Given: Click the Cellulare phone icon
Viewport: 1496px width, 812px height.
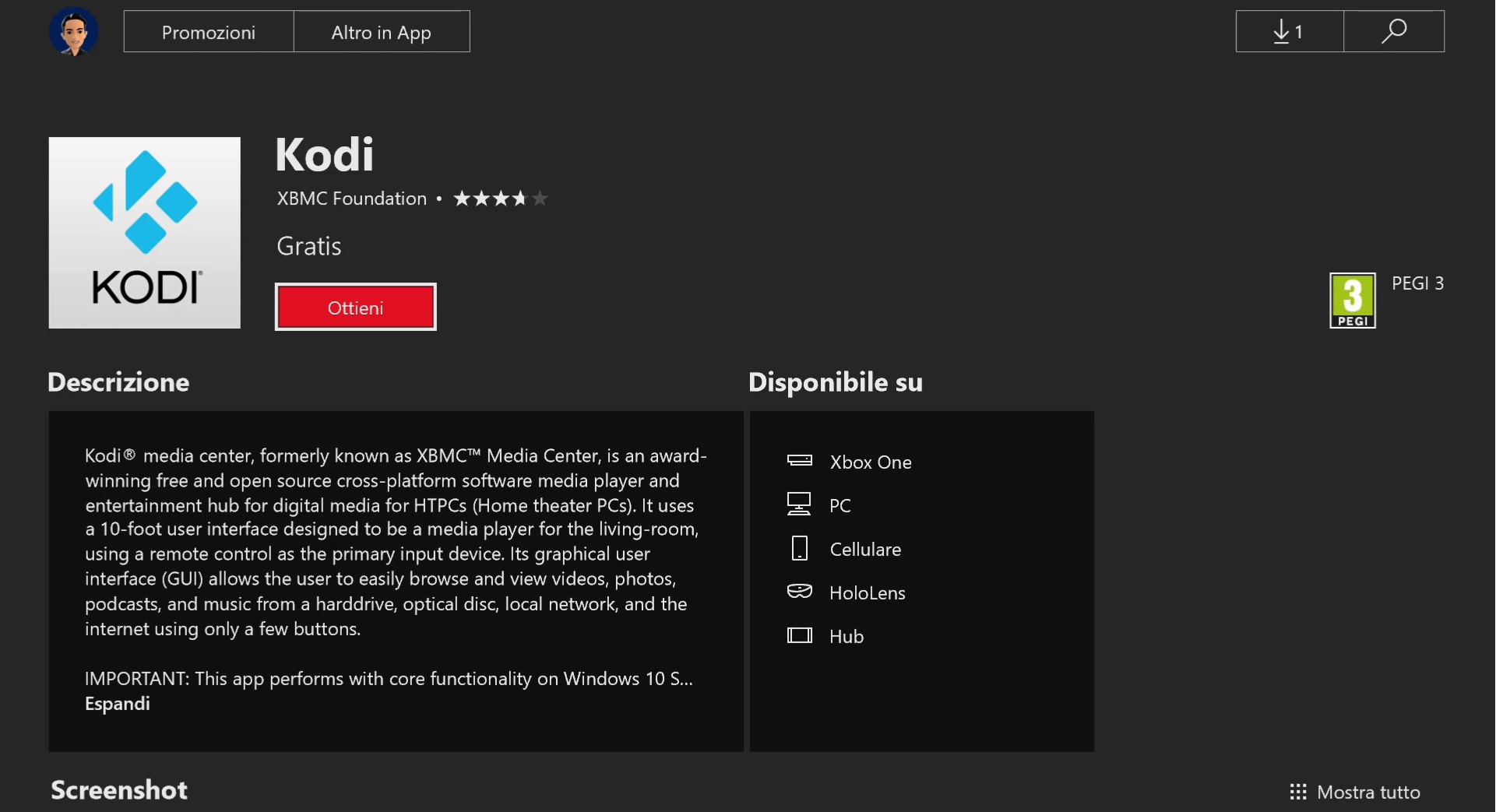Looking at the screenshot, I should (x=800, y=548).
